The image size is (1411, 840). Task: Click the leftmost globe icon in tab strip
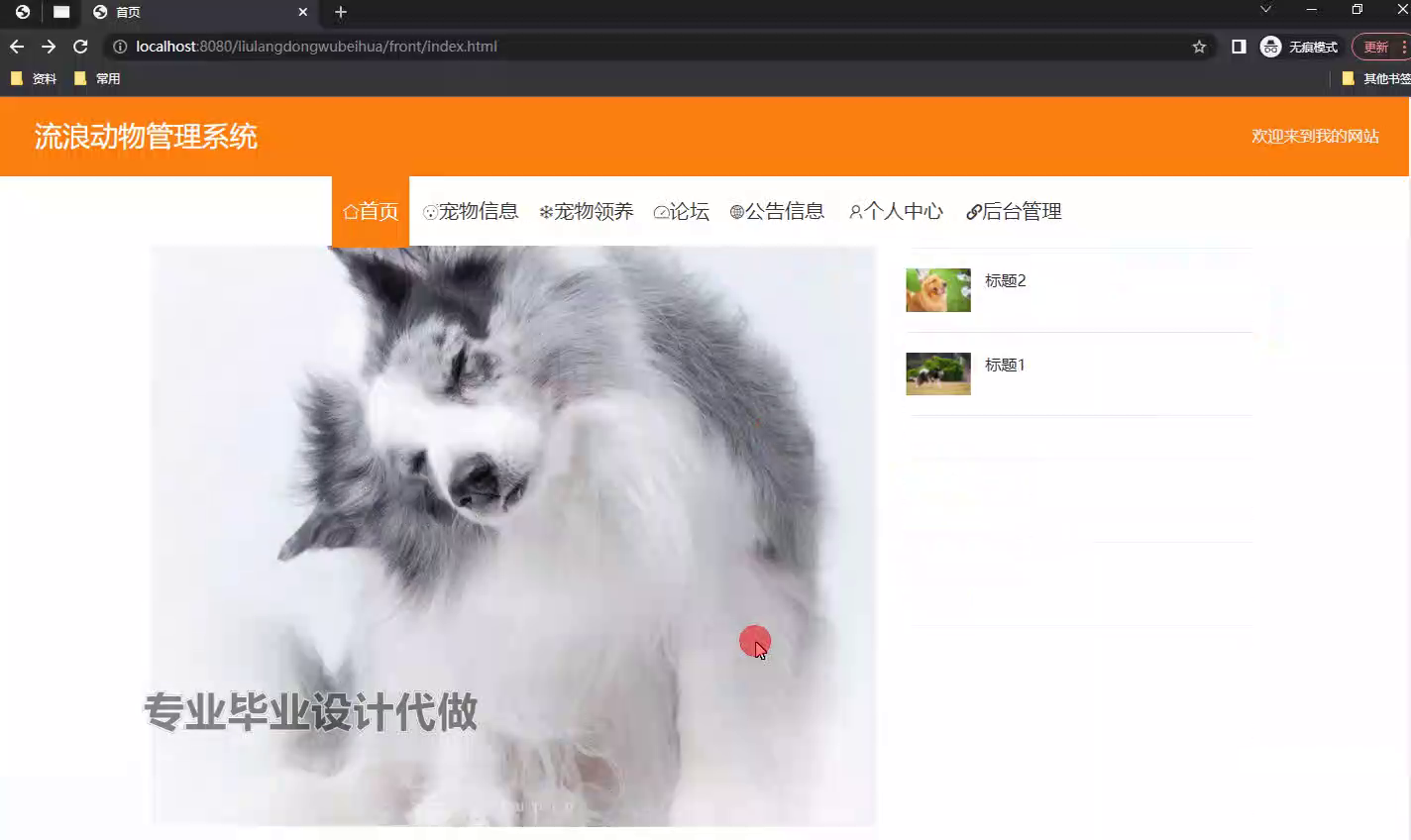pos(22,12)
